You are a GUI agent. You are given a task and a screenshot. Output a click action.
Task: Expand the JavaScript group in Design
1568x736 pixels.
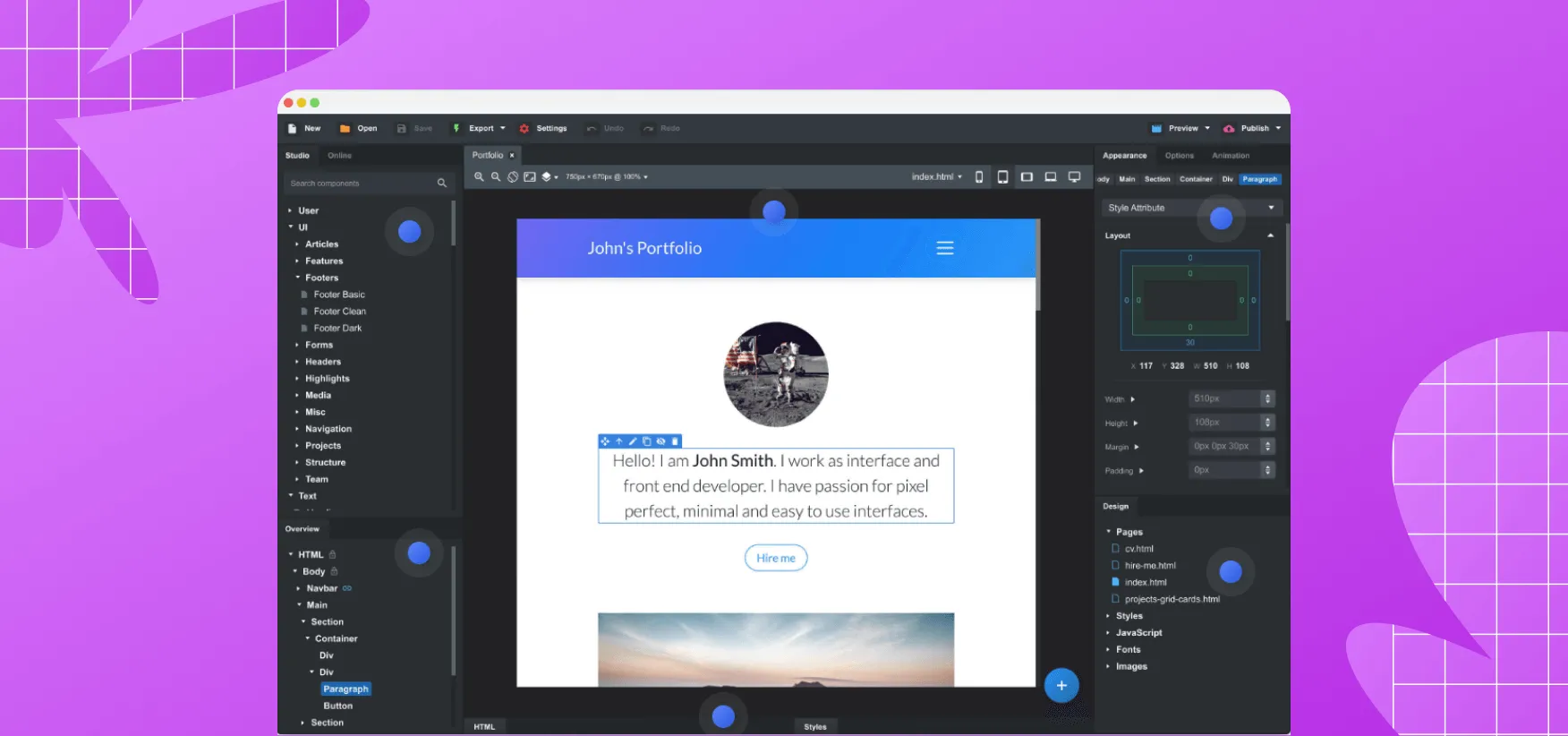click(1108, 633)
